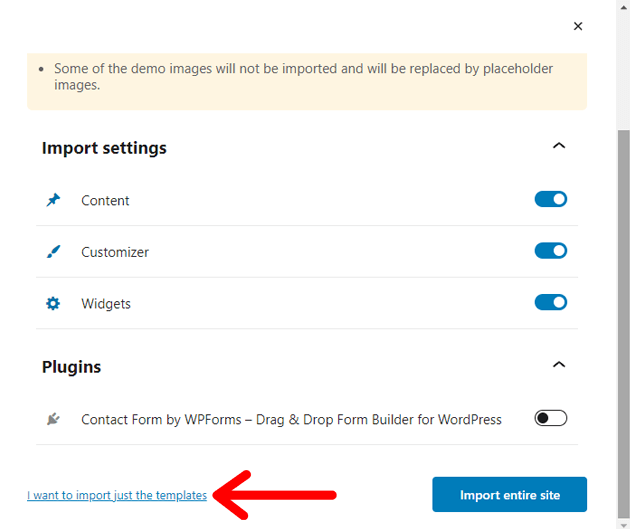Click 'I want to import just the templates'
The image size is (630, 529).
pyautogui.click(x=117, y=495)
